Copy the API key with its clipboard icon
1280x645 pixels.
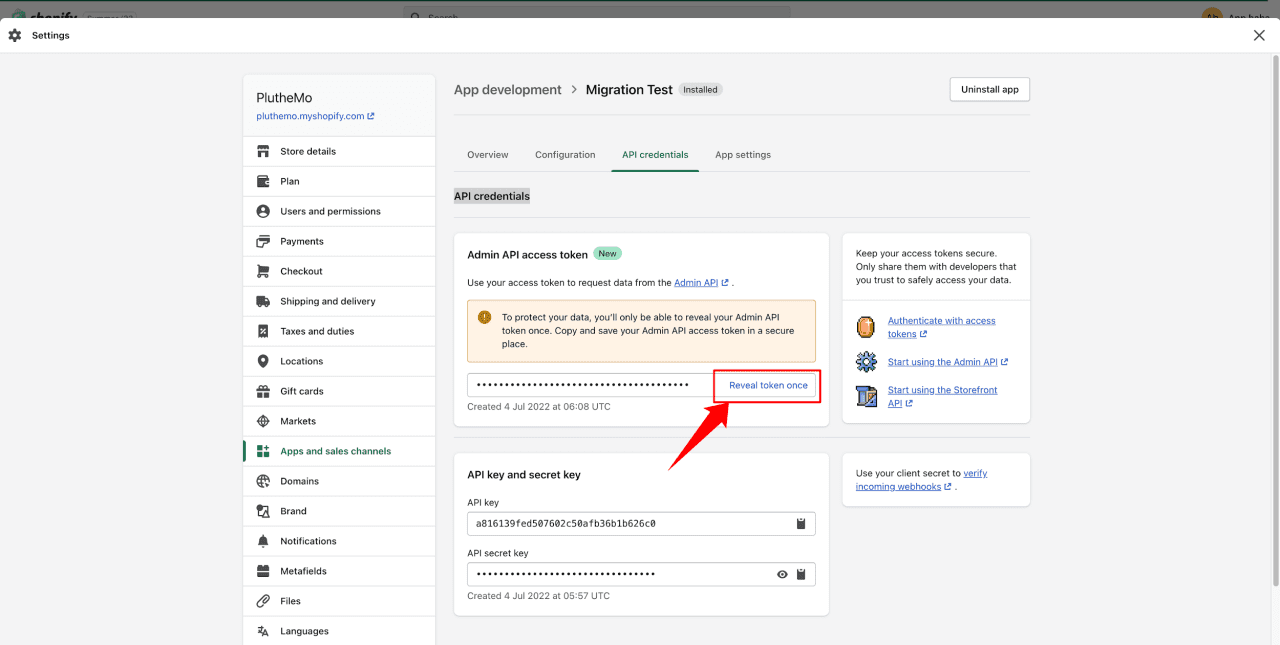pos(801,523)
